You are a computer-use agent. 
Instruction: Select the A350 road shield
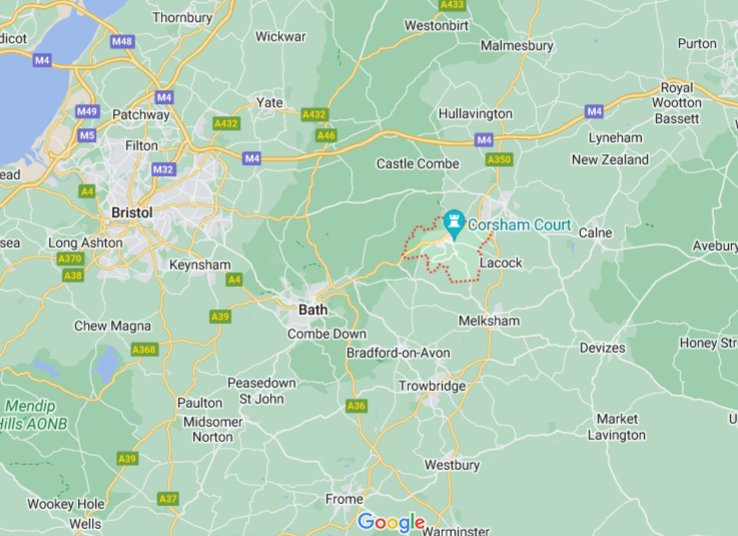499,160
